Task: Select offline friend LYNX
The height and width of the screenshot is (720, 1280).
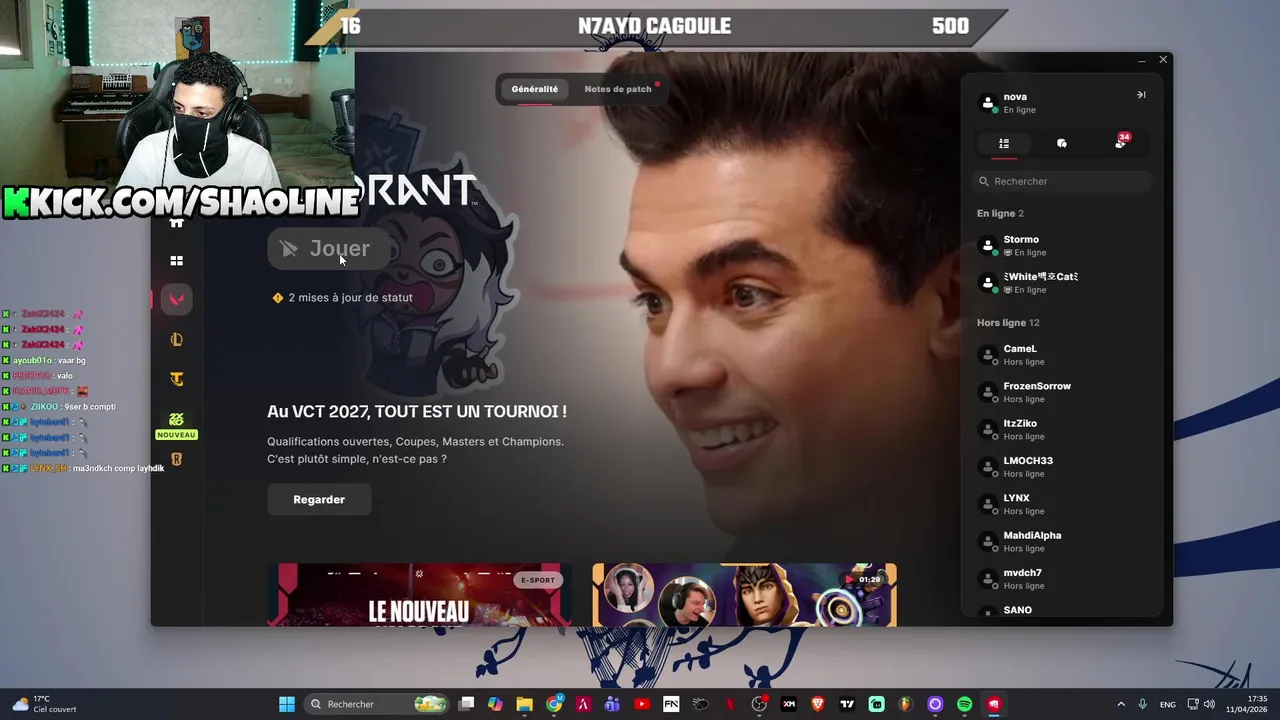Action: [1062, 504]
